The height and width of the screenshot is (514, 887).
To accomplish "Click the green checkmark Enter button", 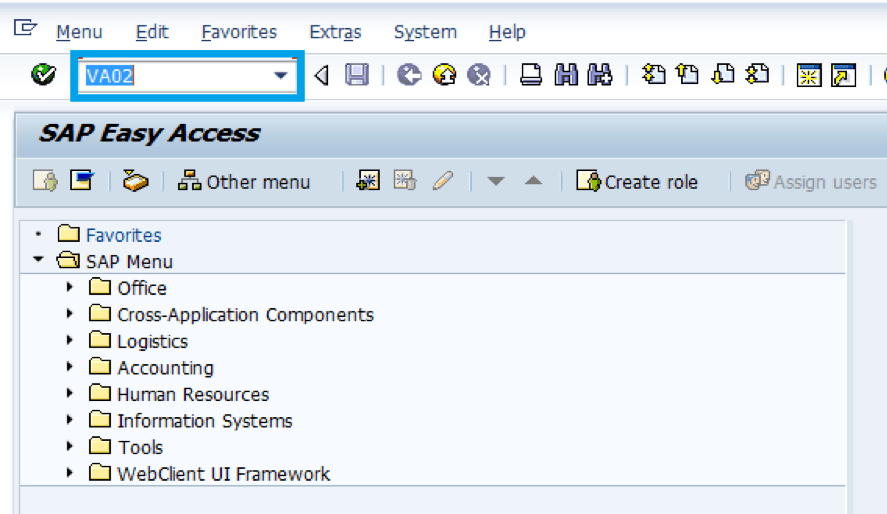I will click(x=43, y=75).
